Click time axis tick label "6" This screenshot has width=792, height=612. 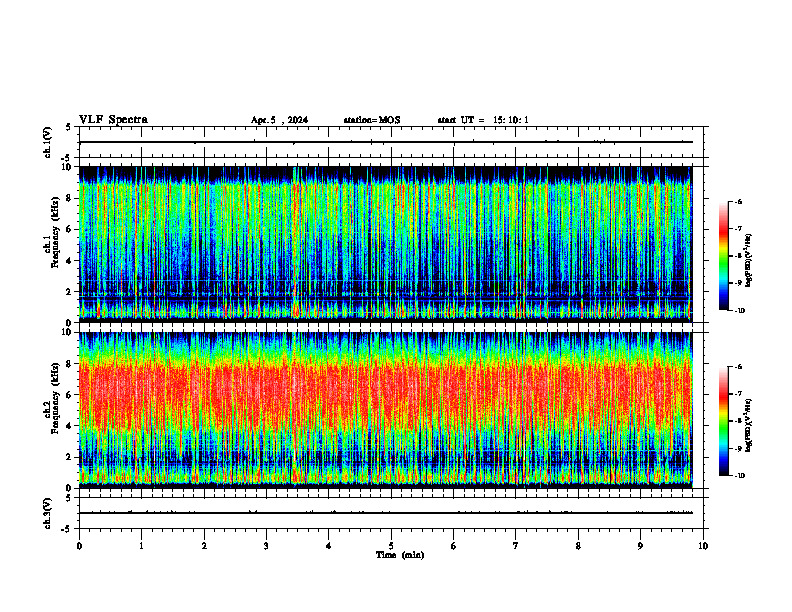[x=453, y=546]
